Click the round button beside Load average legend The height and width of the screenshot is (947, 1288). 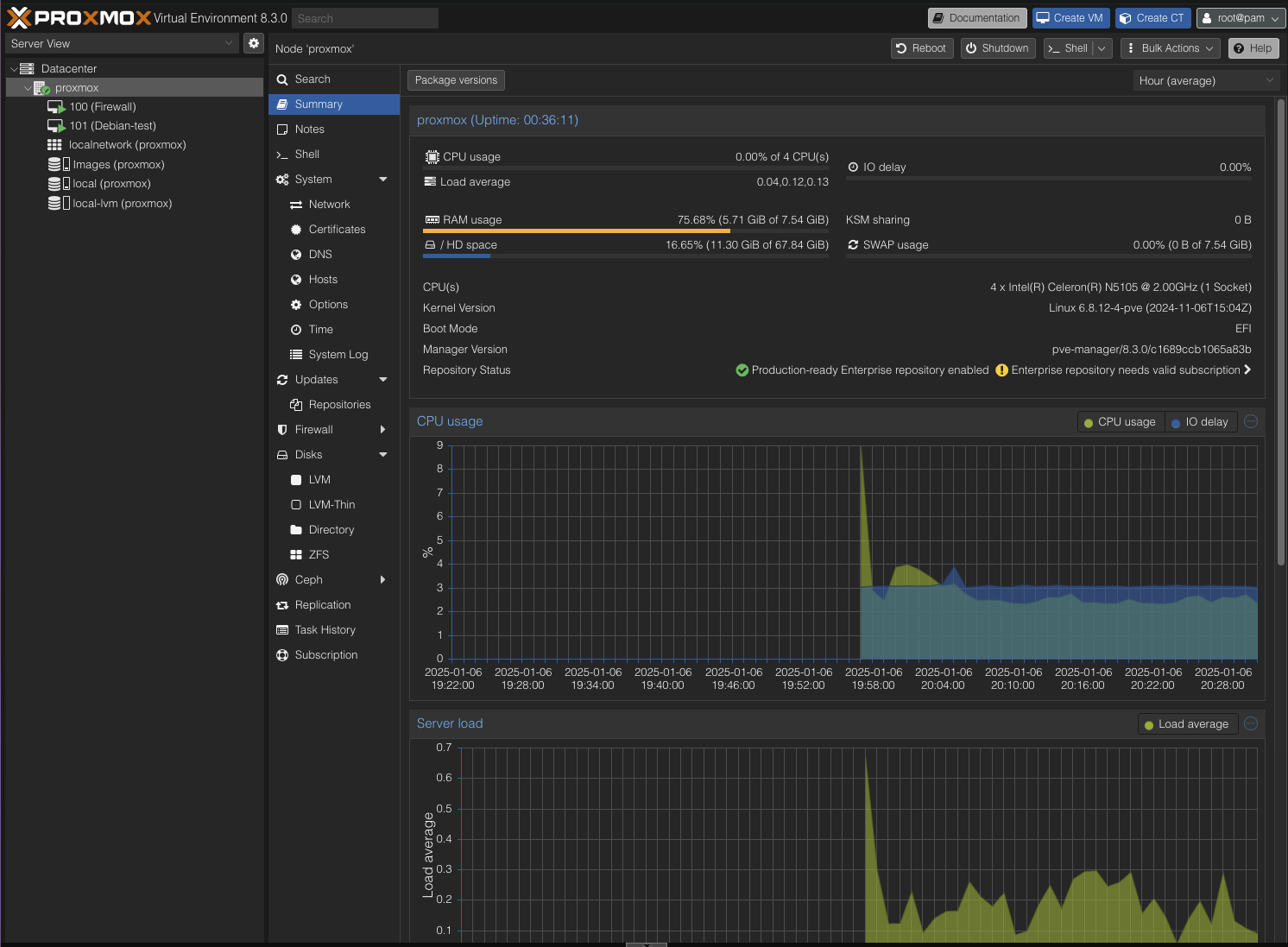click(1251, 723)
